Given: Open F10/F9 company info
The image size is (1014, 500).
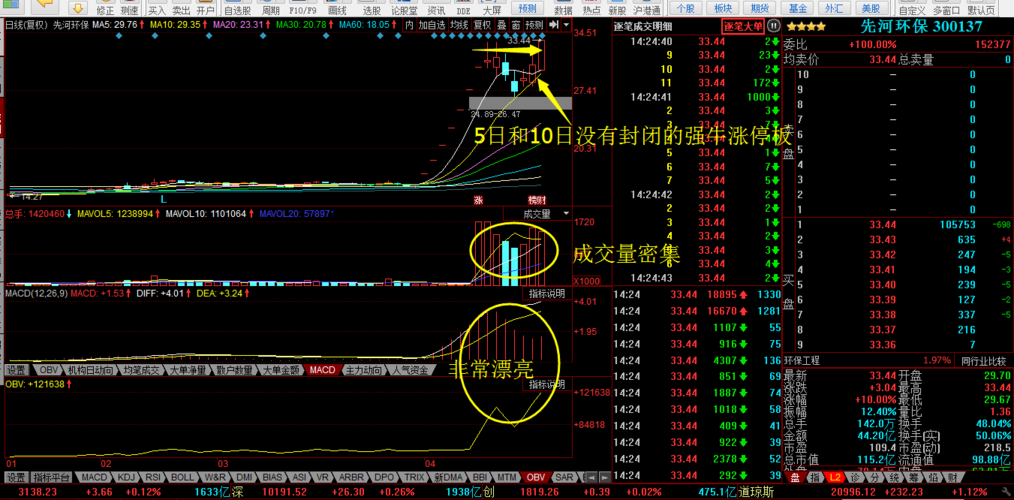Looking at the screenshot, I should click(303, 8).
